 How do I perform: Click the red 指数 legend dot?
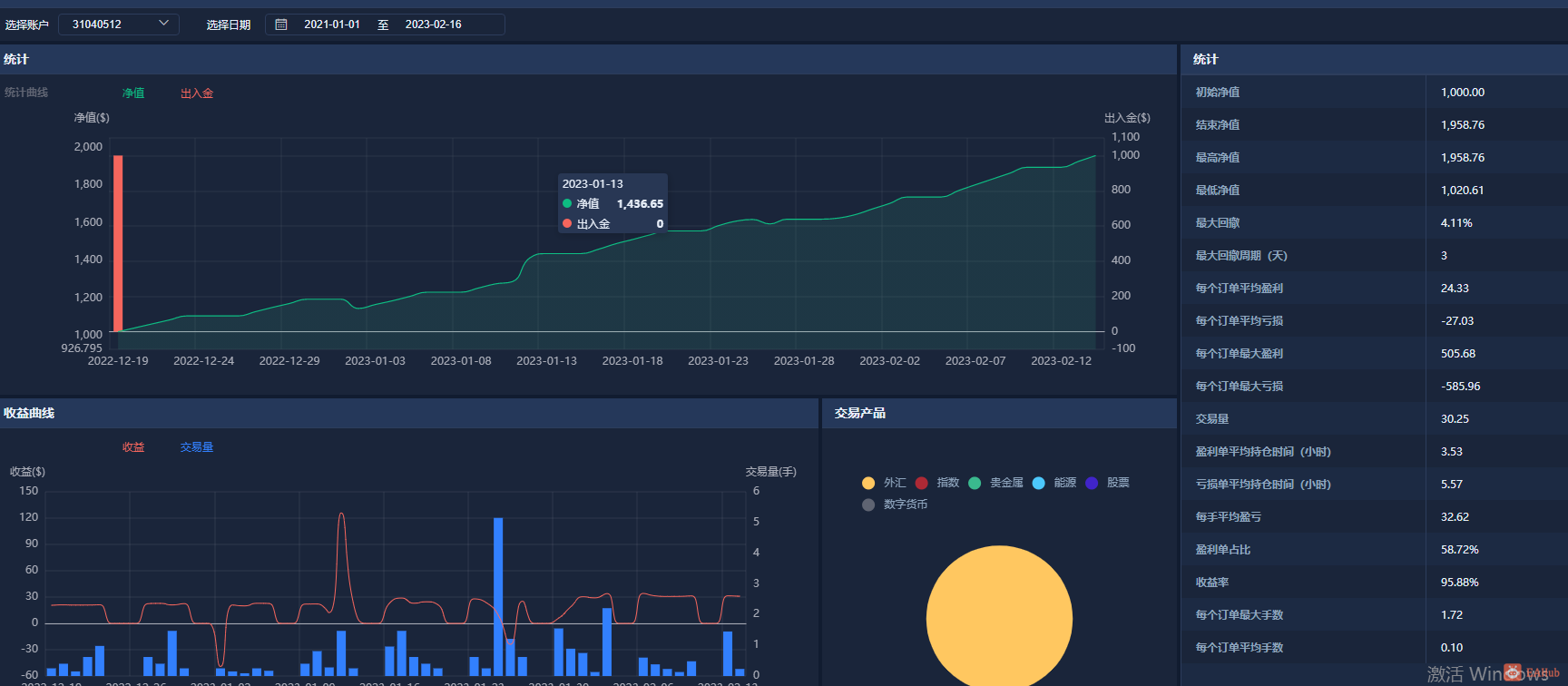922,483
